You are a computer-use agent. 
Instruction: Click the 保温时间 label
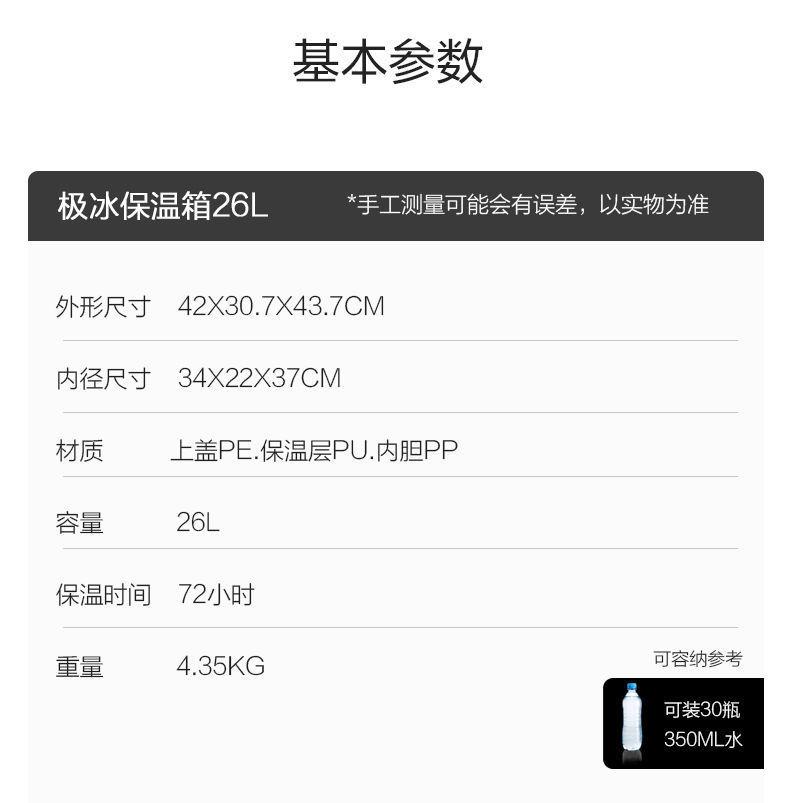[x=103, y=595]
